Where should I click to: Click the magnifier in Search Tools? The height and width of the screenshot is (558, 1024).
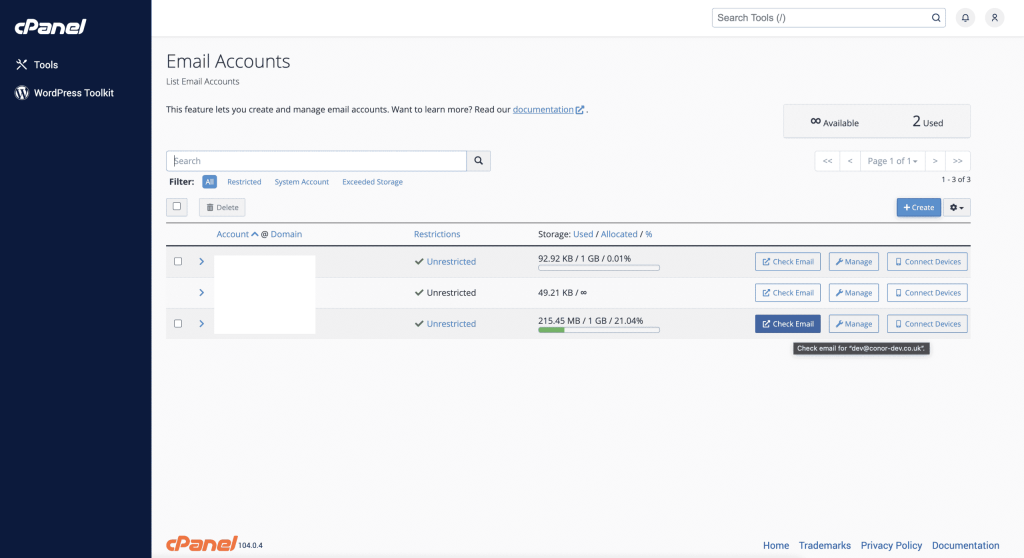click(936, 18)
